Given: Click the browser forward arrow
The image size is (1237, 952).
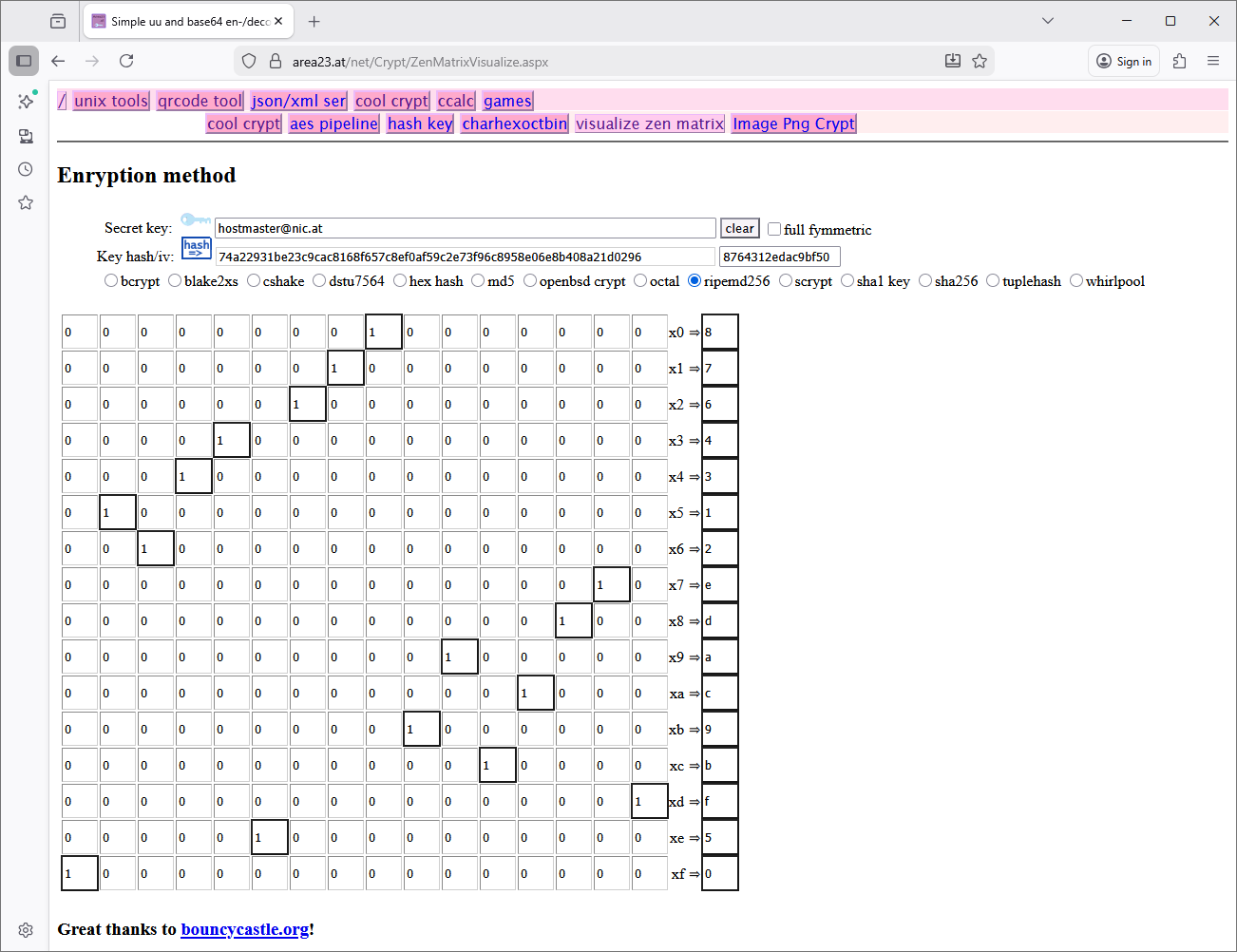Looking at the screenshot, I should [x=92, y=61].
